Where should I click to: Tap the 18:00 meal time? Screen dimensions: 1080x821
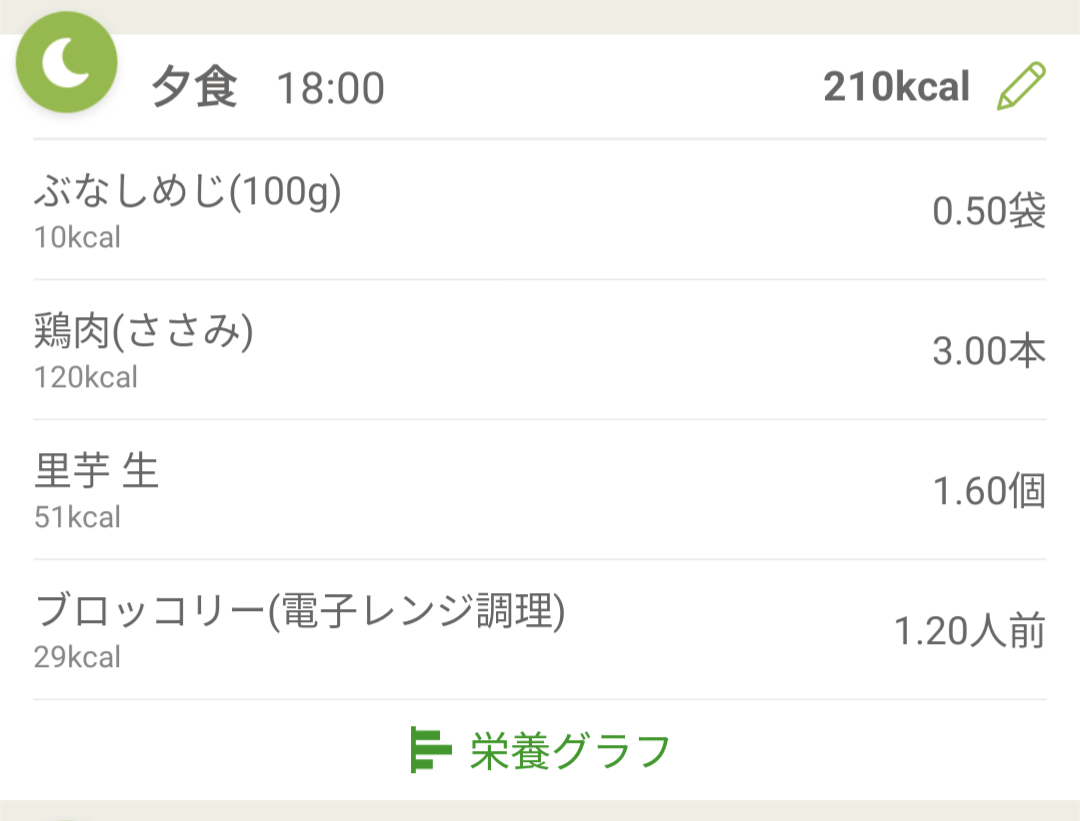click(x=330, y=88)
